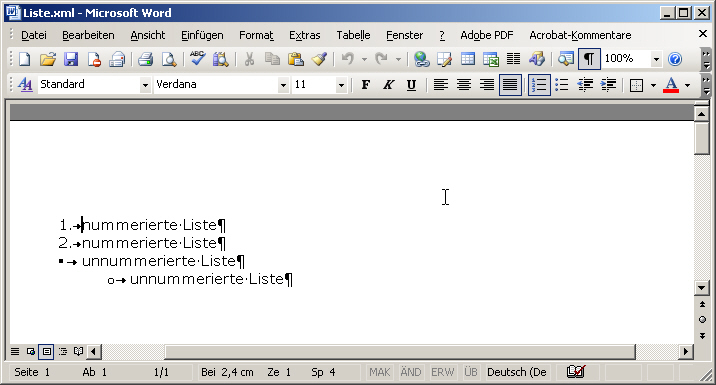The width and height of the screenshot is (716, 385).
Task: Click the Insert Hyperlink globe icon
Action: click(x=421, y=59)
